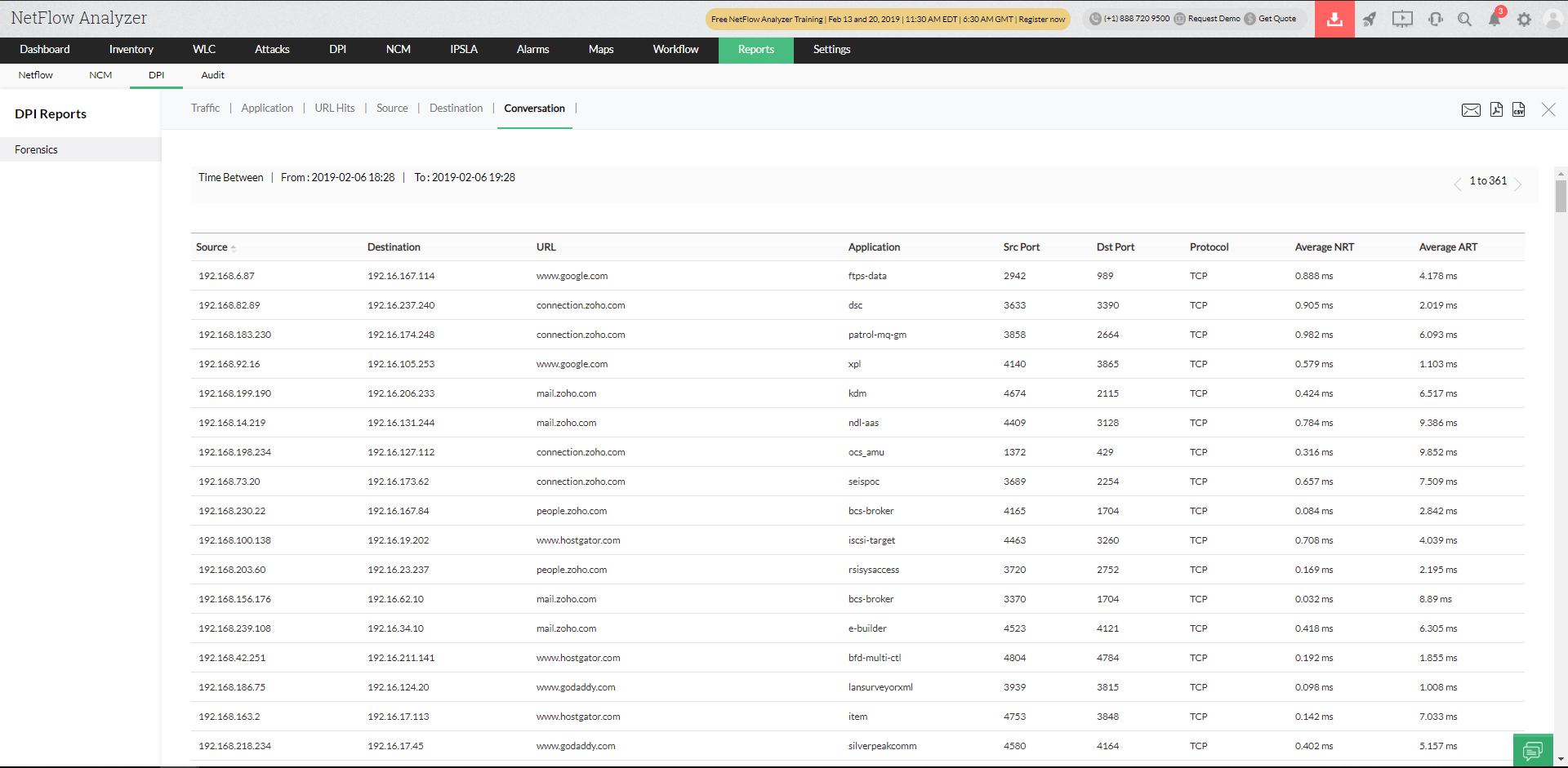
Task: Open the settings gear icon
Action: click(1524, 19)
